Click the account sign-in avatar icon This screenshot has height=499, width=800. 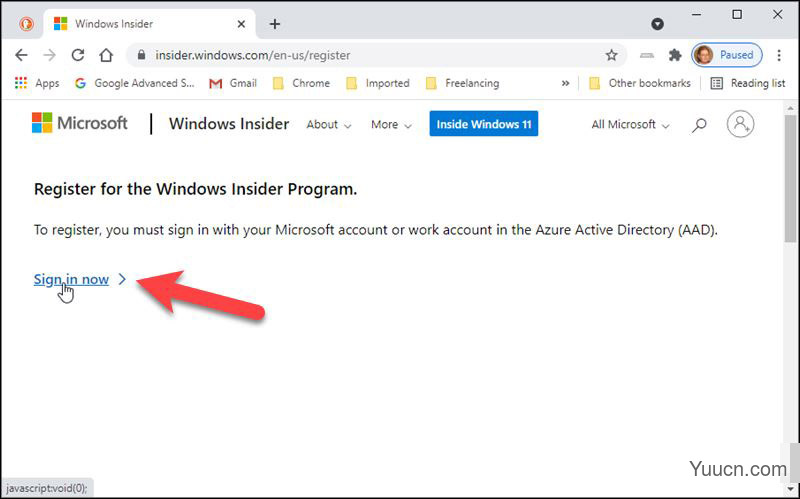740,124
